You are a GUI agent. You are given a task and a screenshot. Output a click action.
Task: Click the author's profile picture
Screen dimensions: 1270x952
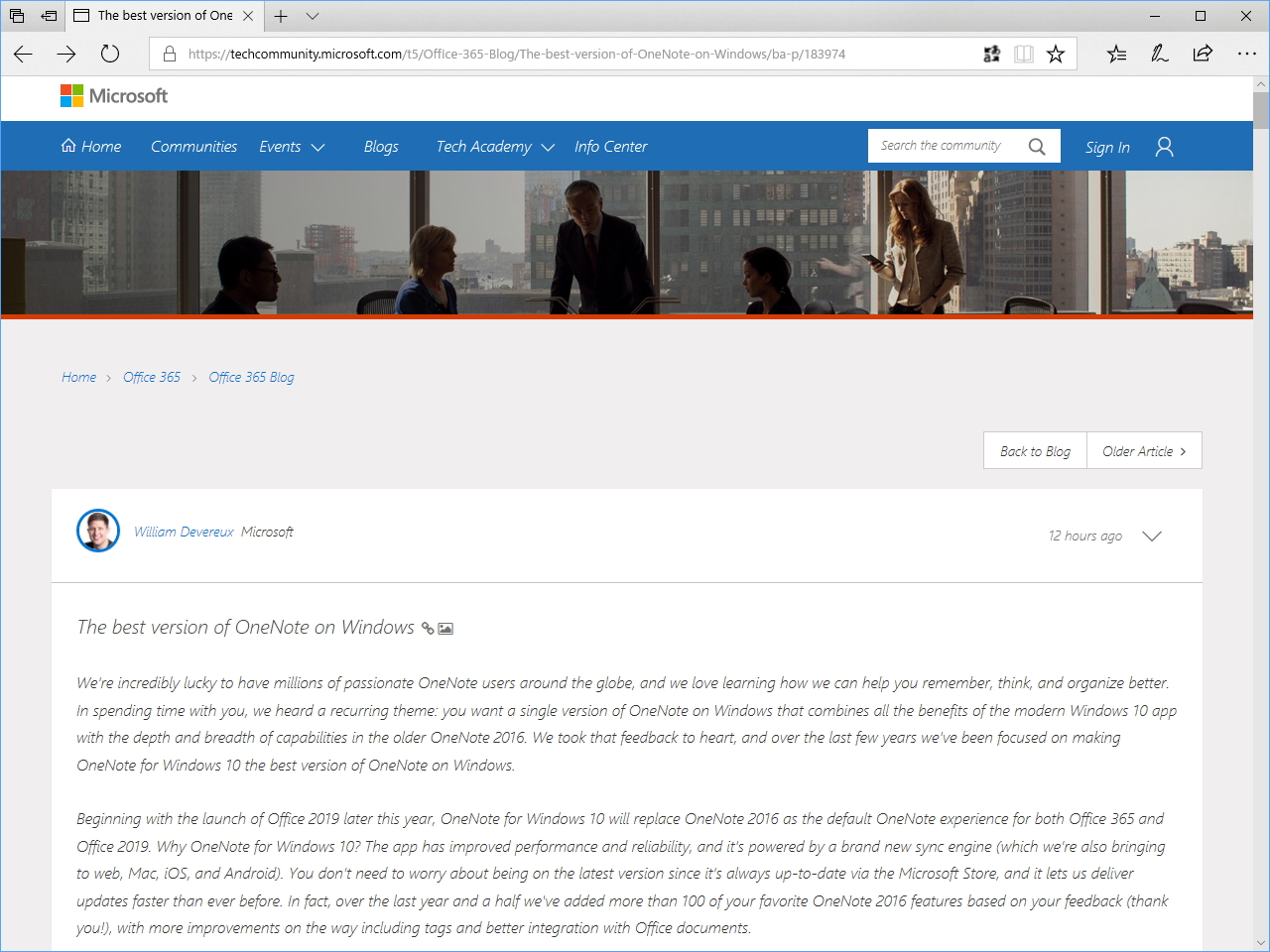[x=98, y=531]
